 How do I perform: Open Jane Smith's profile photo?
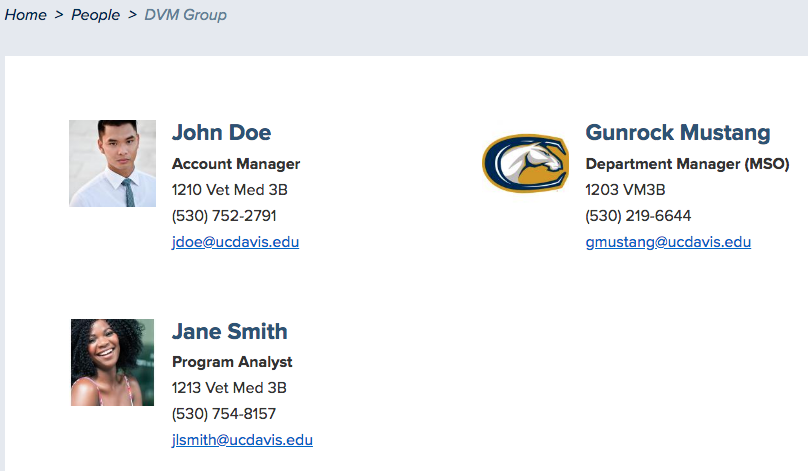coord(112,362)
